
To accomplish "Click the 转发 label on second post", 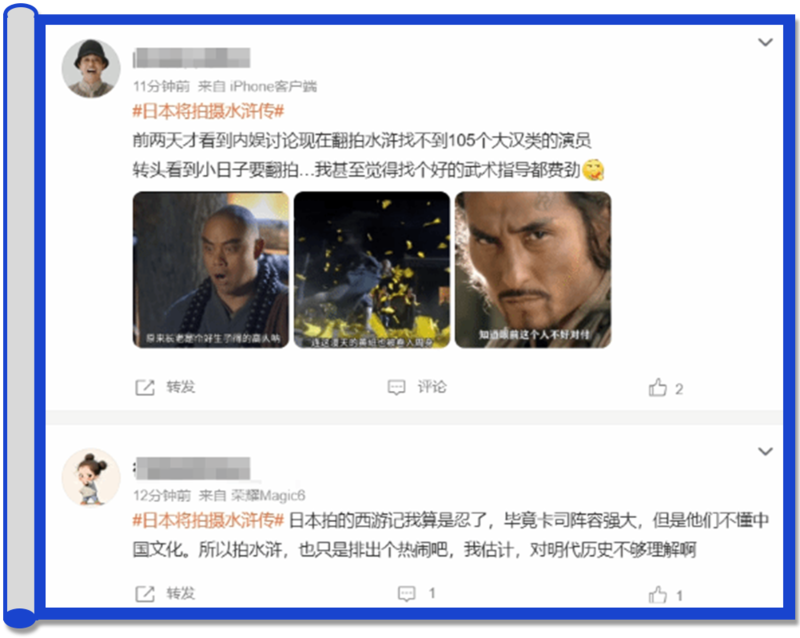I will coord(181,594).
